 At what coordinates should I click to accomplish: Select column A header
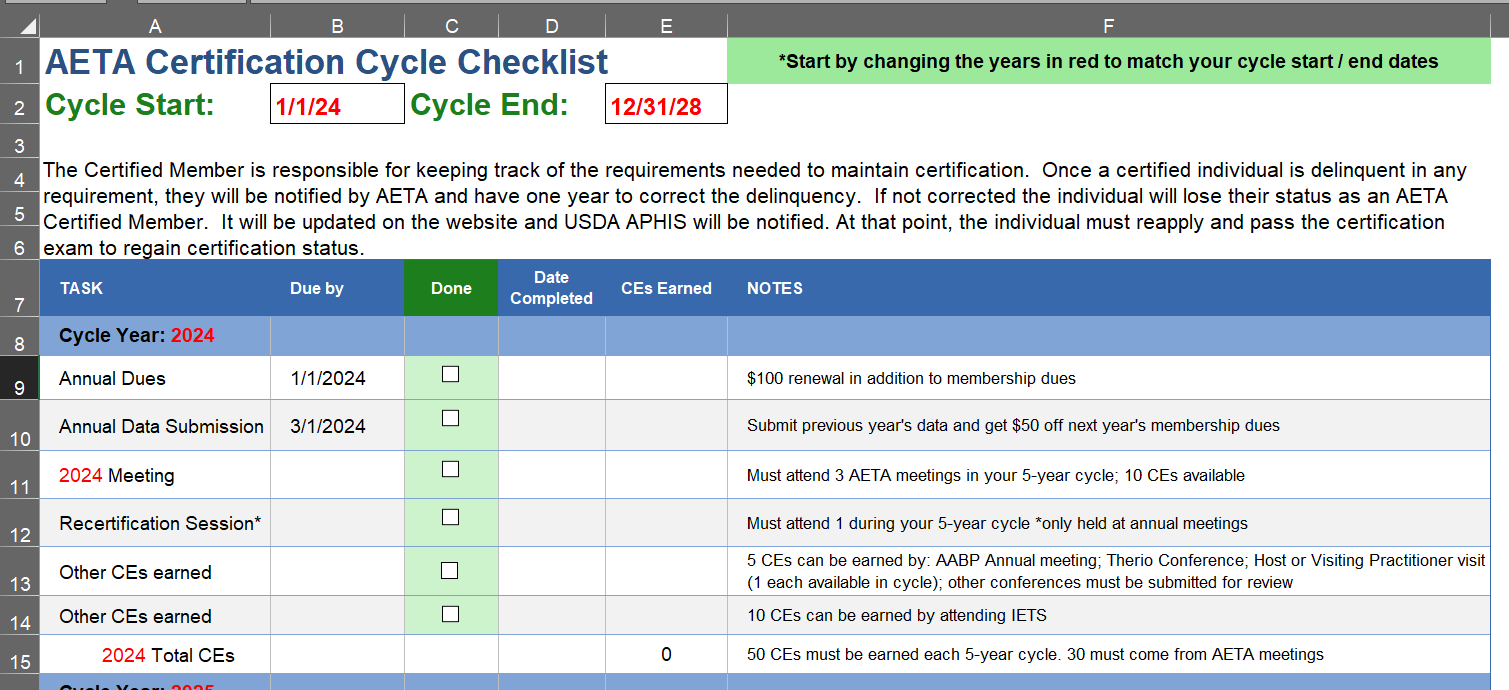point(155,25)
